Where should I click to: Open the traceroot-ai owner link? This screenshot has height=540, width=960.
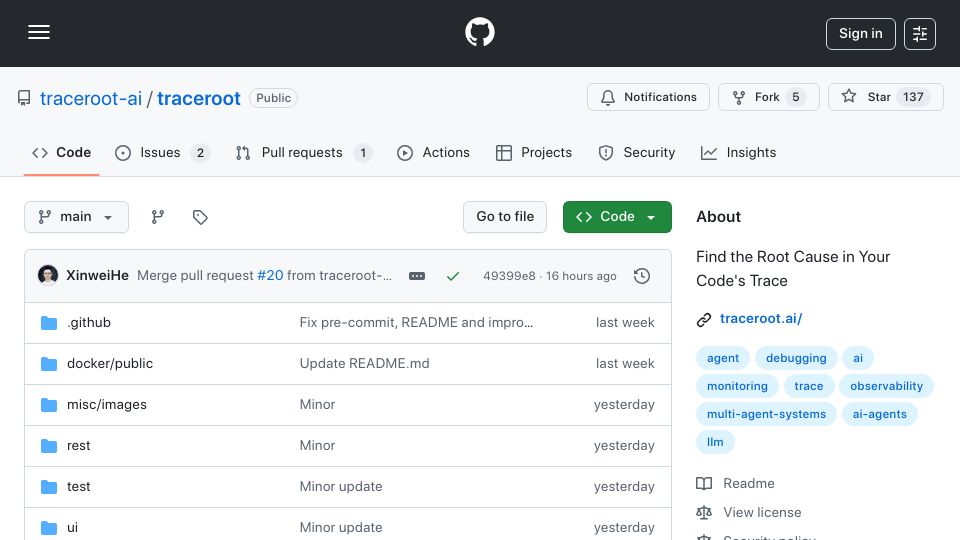pos(91,98)
